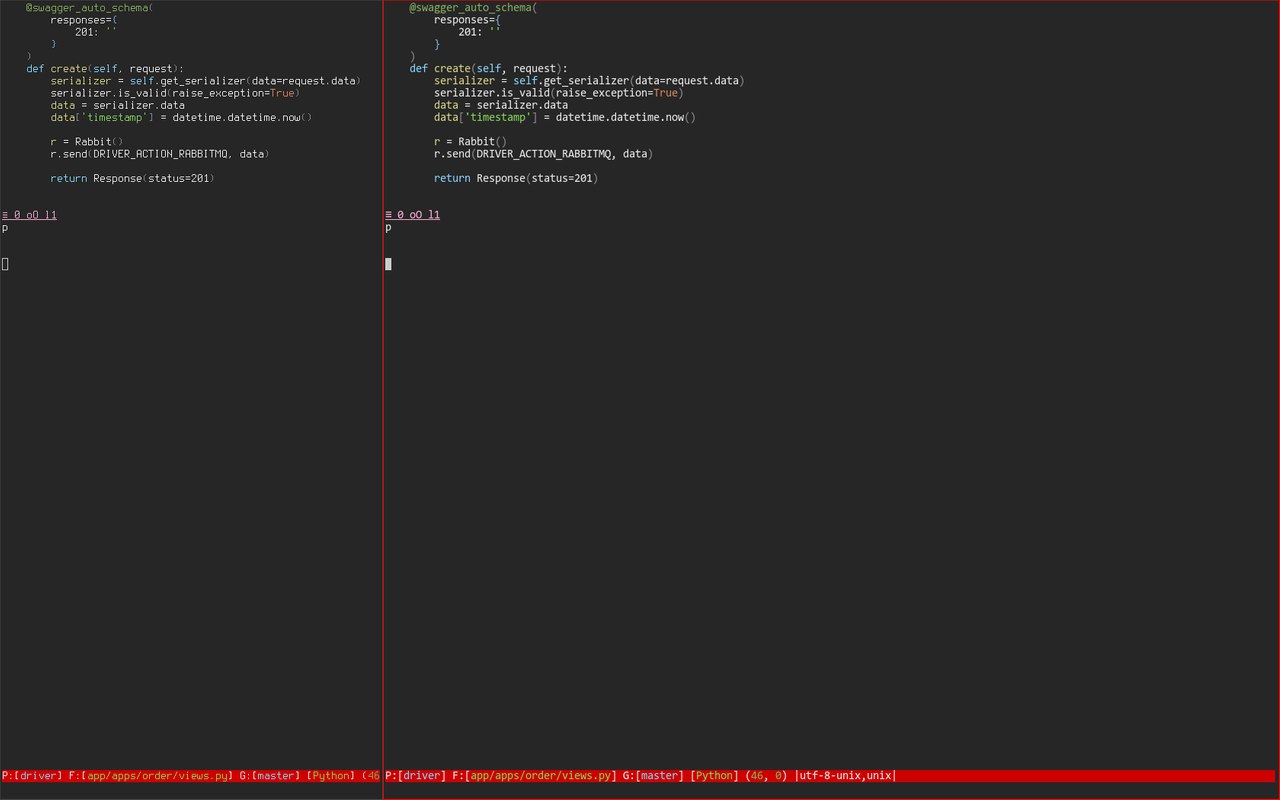
Task: Click 'responses={' line in the right pane
Action: [467, 19]
